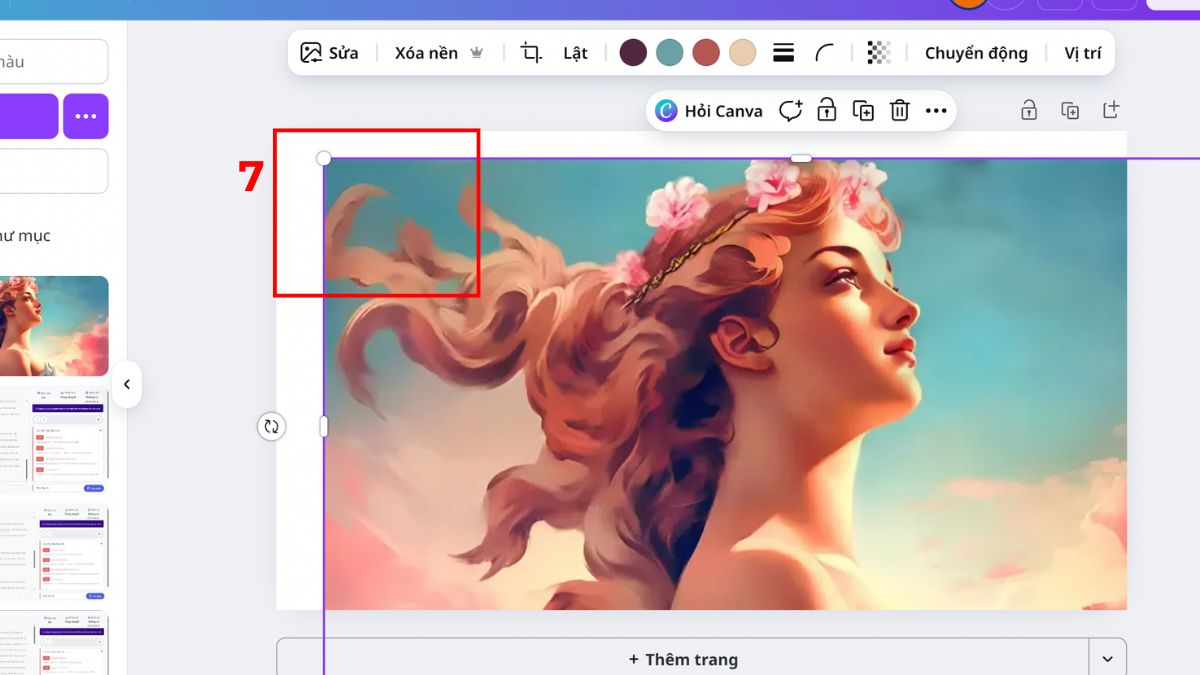The height and width of the screenshot is (675, 1200).
Task: Toggle the lock on the selected image
Action: [x=827, y=111]
